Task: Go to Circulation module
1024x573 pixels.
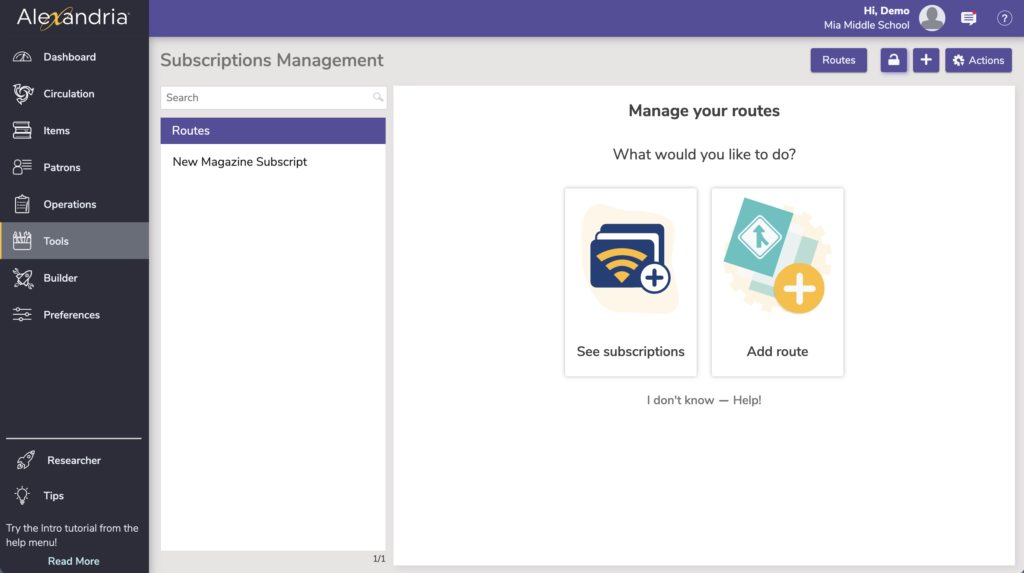Action: click(68, 94)
